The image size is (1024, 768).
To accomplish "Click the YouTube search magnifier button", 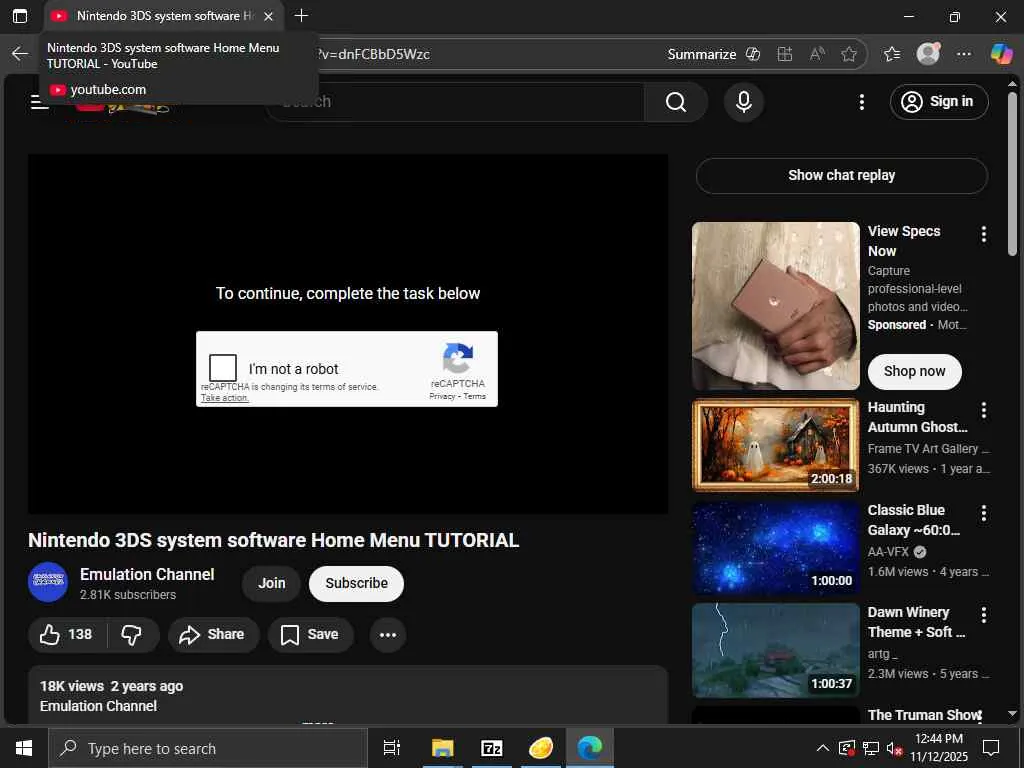I will click(x=676, y=102).
